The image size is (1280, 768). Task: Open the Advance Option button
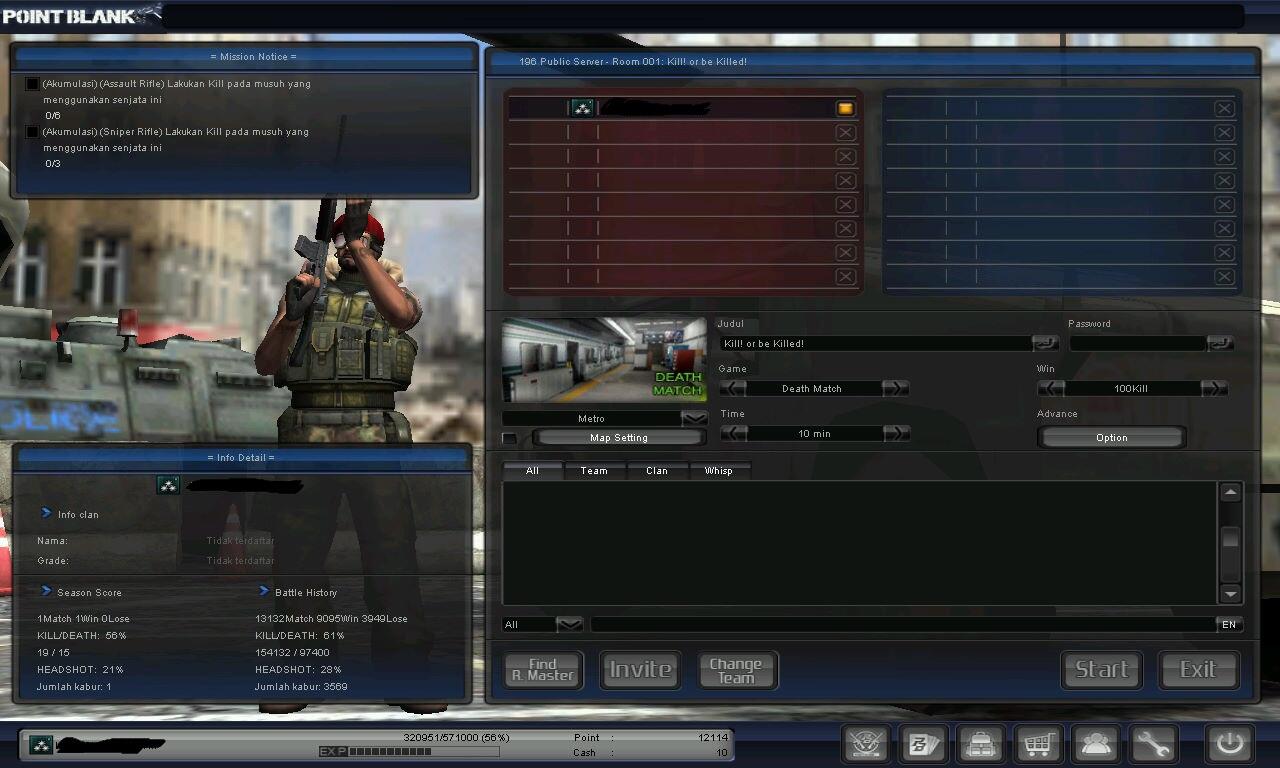click(1111, 437)
